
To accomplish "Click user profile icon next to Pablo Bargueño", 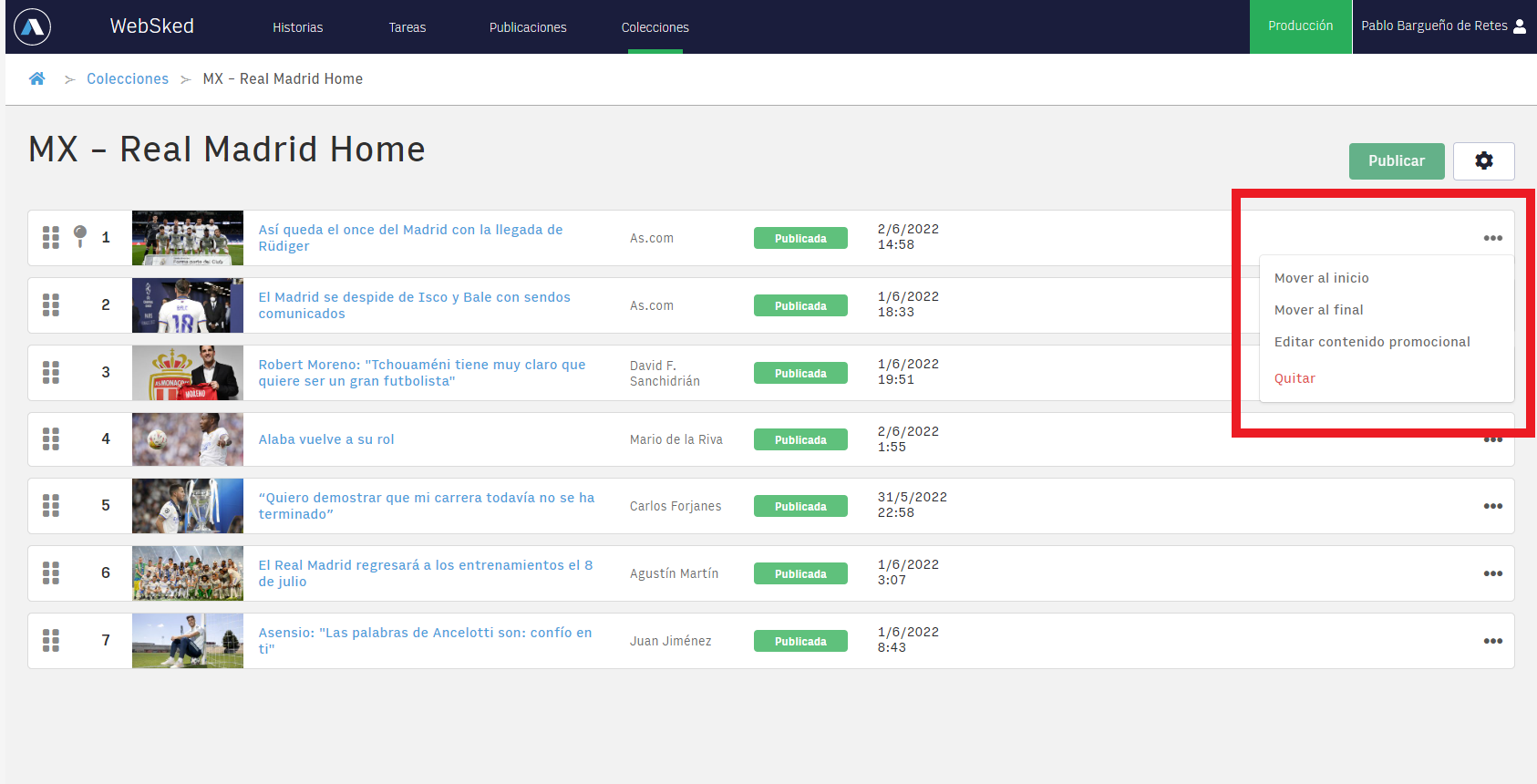I will (1520, 26).
